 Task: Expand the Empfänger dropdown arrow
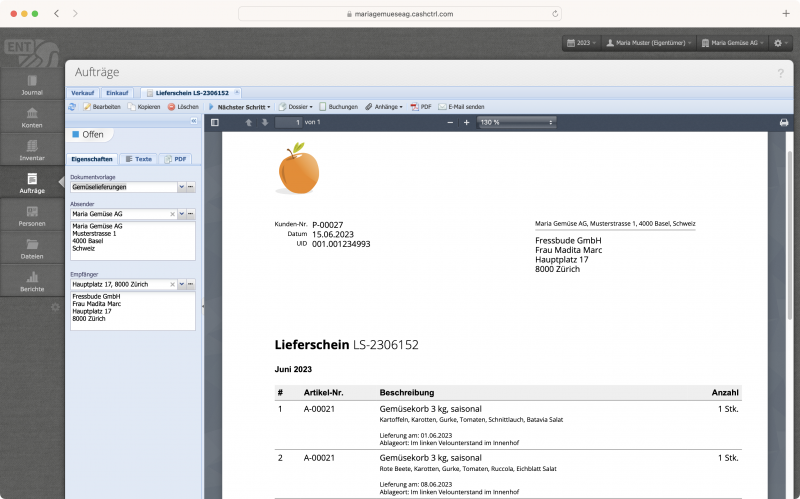point(181,284)
